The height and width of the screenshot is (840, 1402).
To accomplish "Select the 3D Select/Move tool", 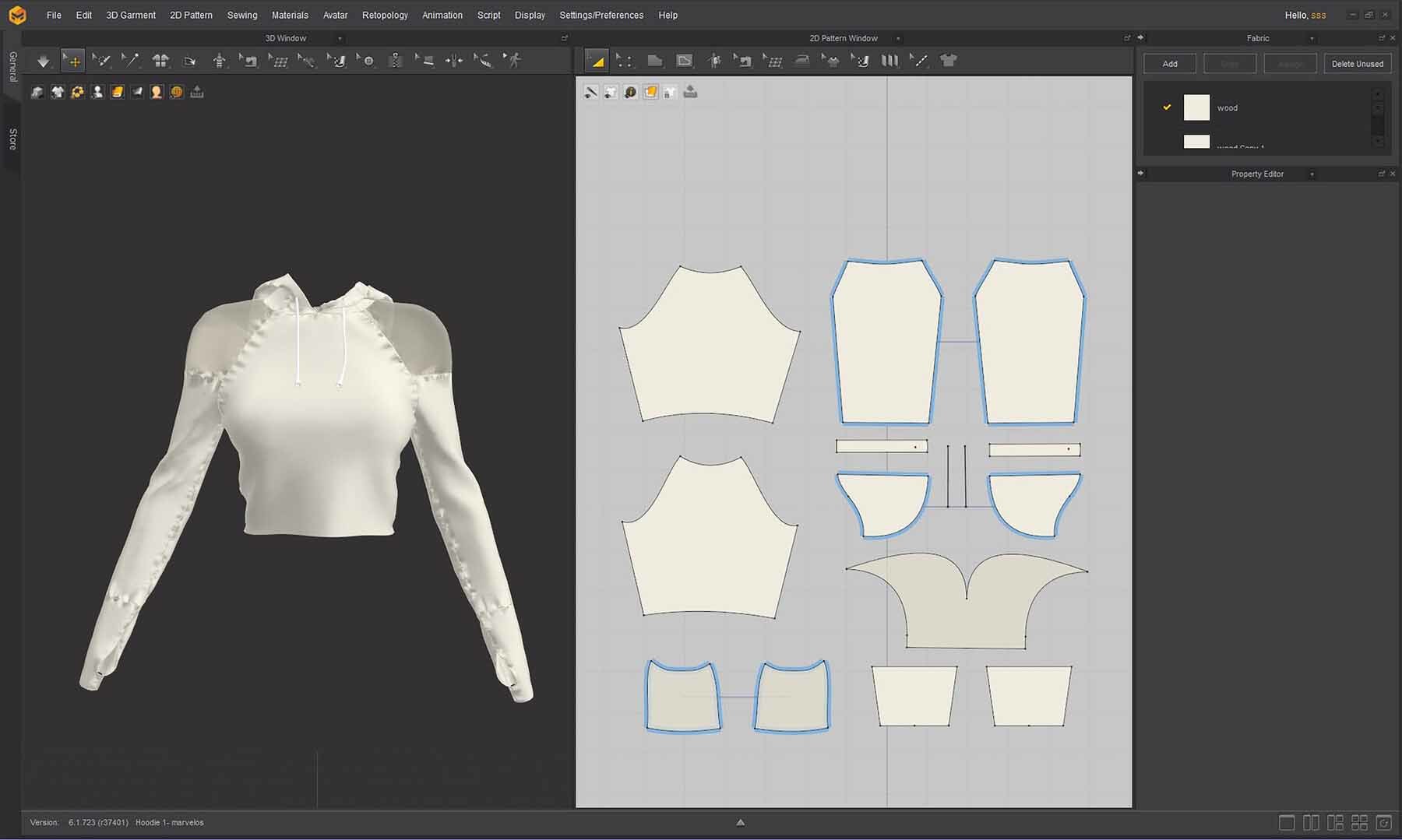I will [72, 61].
